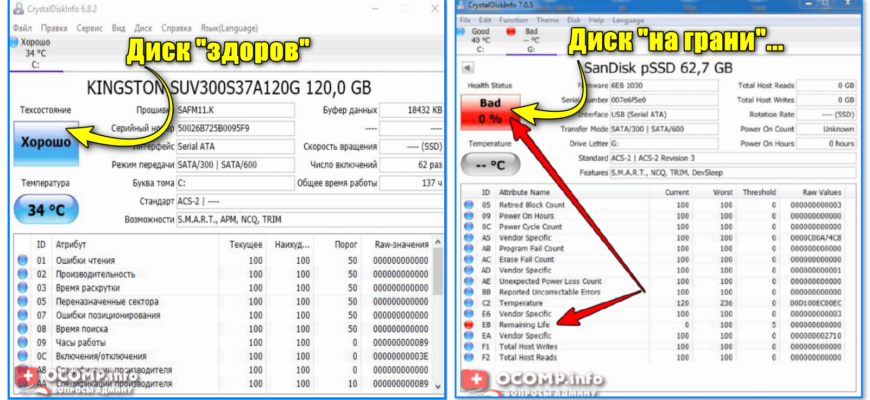Click the Interface field USB (Serial ATA)
This screenshot has width=870, height=400.
pyautogui.click(x=664, y=115)
